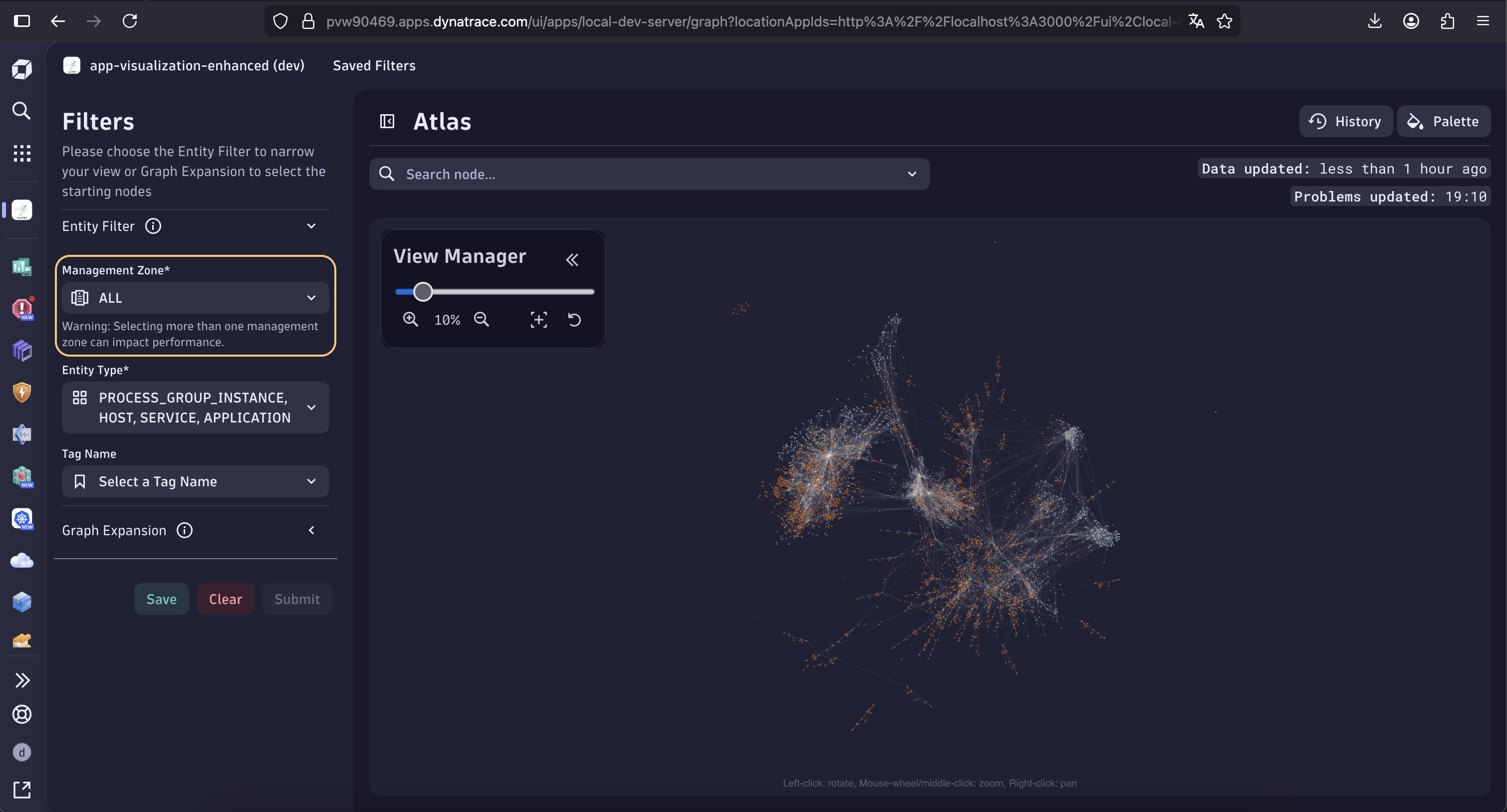Expand the Graph Expansion section
Image resolution: width=1507 pixels, height=812 pixels.
[311, 530]
